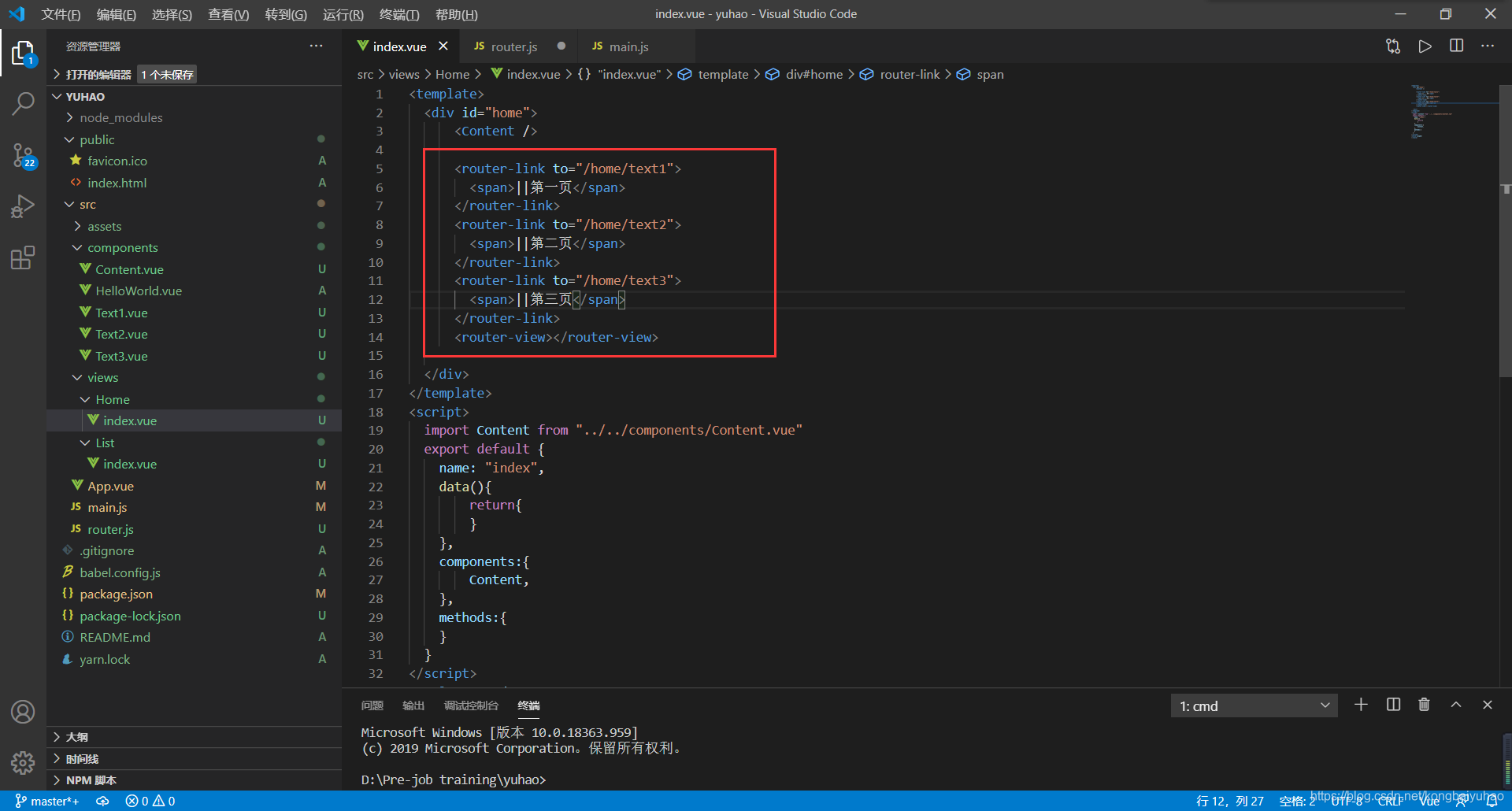1512x811 pixels.
Task: Click the Open Changes compare icon
Action: point(1393,46)
